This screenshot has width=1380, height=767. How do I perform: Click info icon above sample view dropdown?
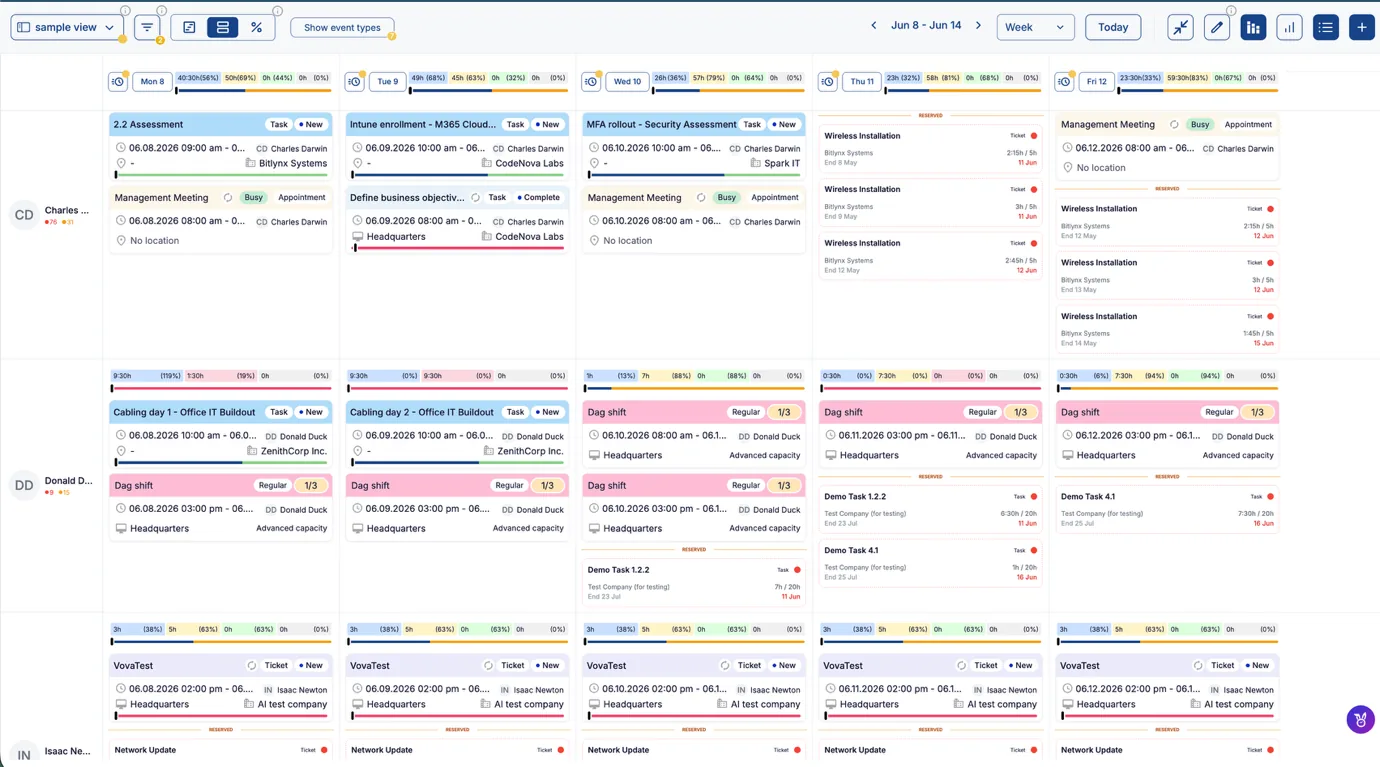coord(125,11)
